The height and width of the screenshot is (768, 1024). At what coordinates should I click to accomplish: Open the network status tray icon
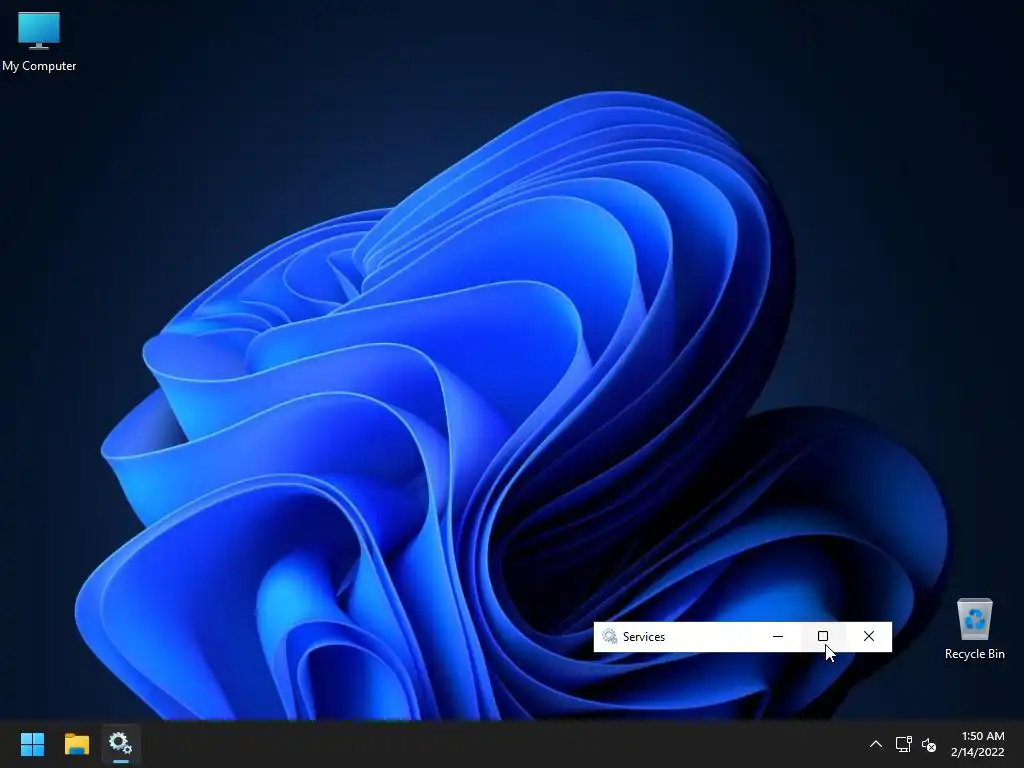903,744
